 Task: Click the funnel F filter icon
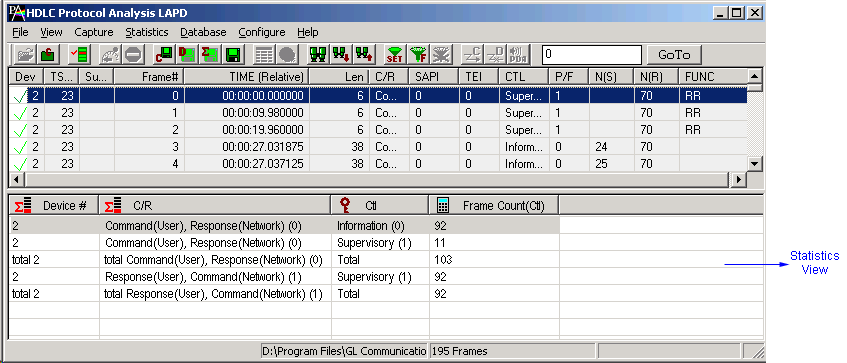pyautogui.click(x=418, y=55)
